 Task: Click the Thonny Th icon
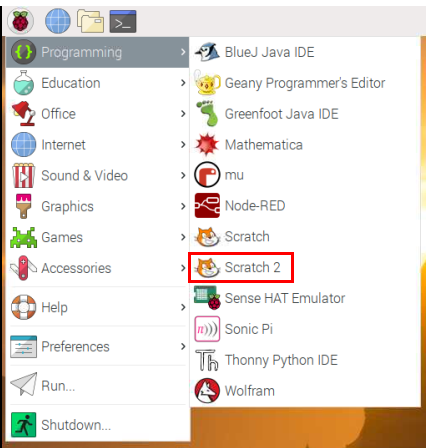[207, 360]
